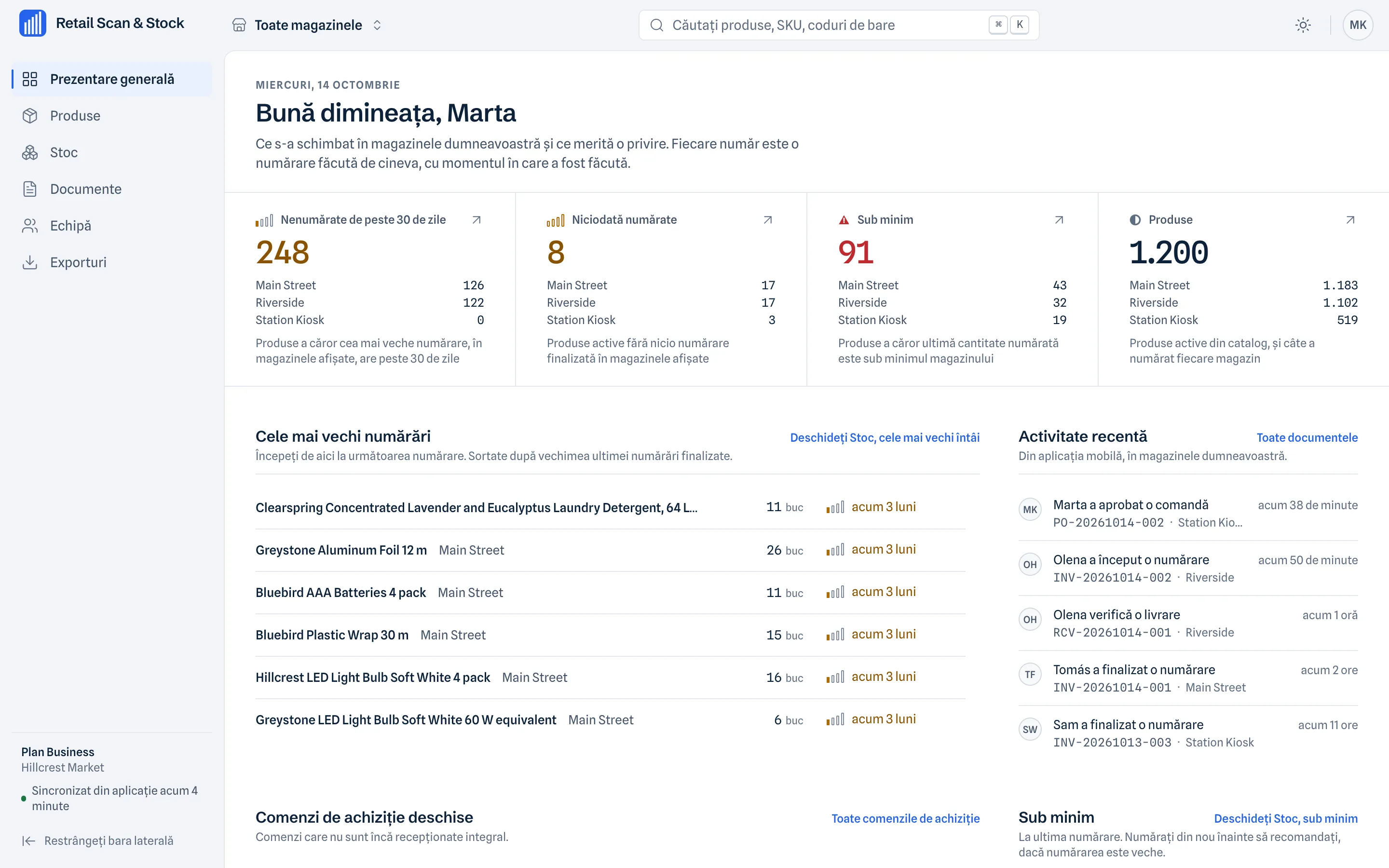Select Hillcrest LED Light Bulb Soft White 4 pack
The image size is (1389, 868).
coord(610,678)
